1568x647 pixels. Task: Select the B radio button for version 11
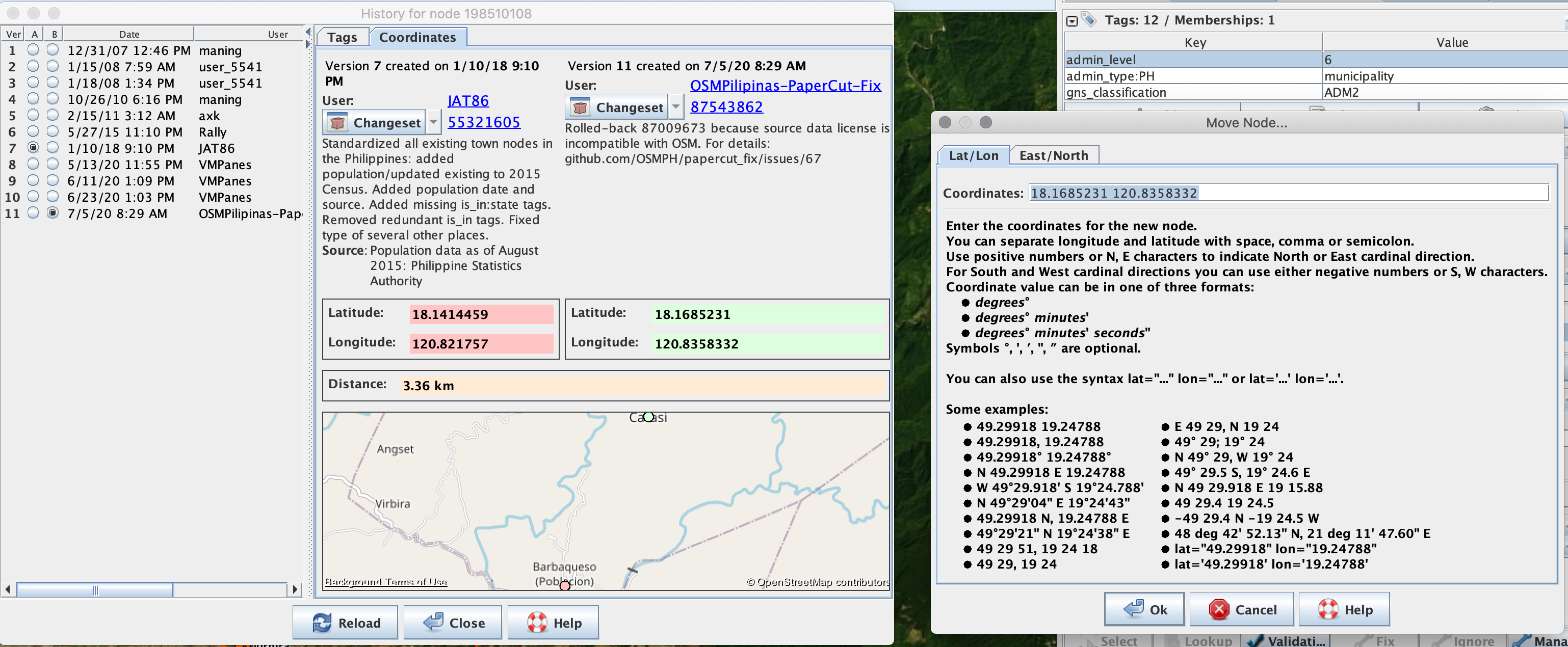[x=54, y=213]
